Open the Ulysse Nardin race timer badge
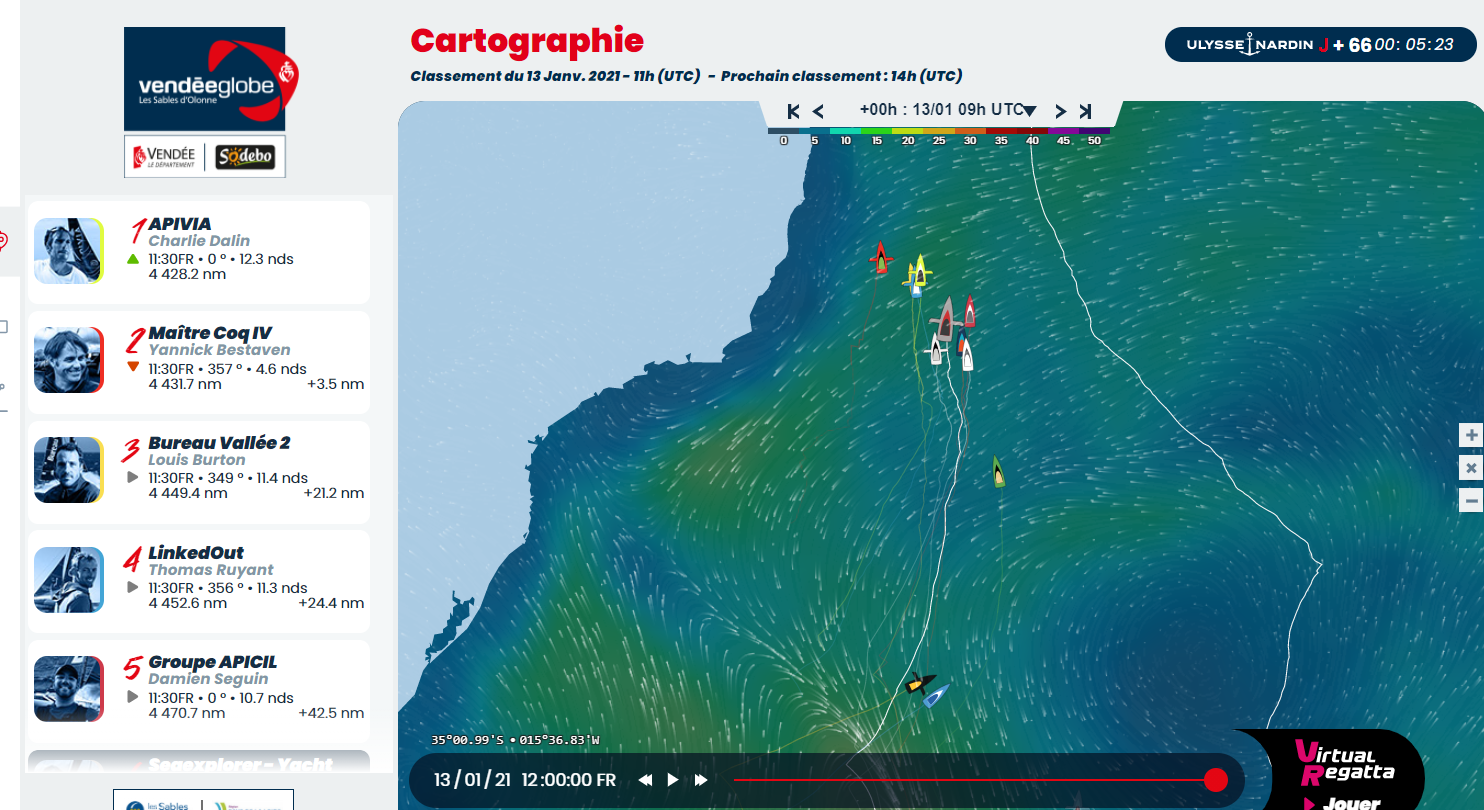The height and width of the screenshot is (810, 1484). point(1320,45)
